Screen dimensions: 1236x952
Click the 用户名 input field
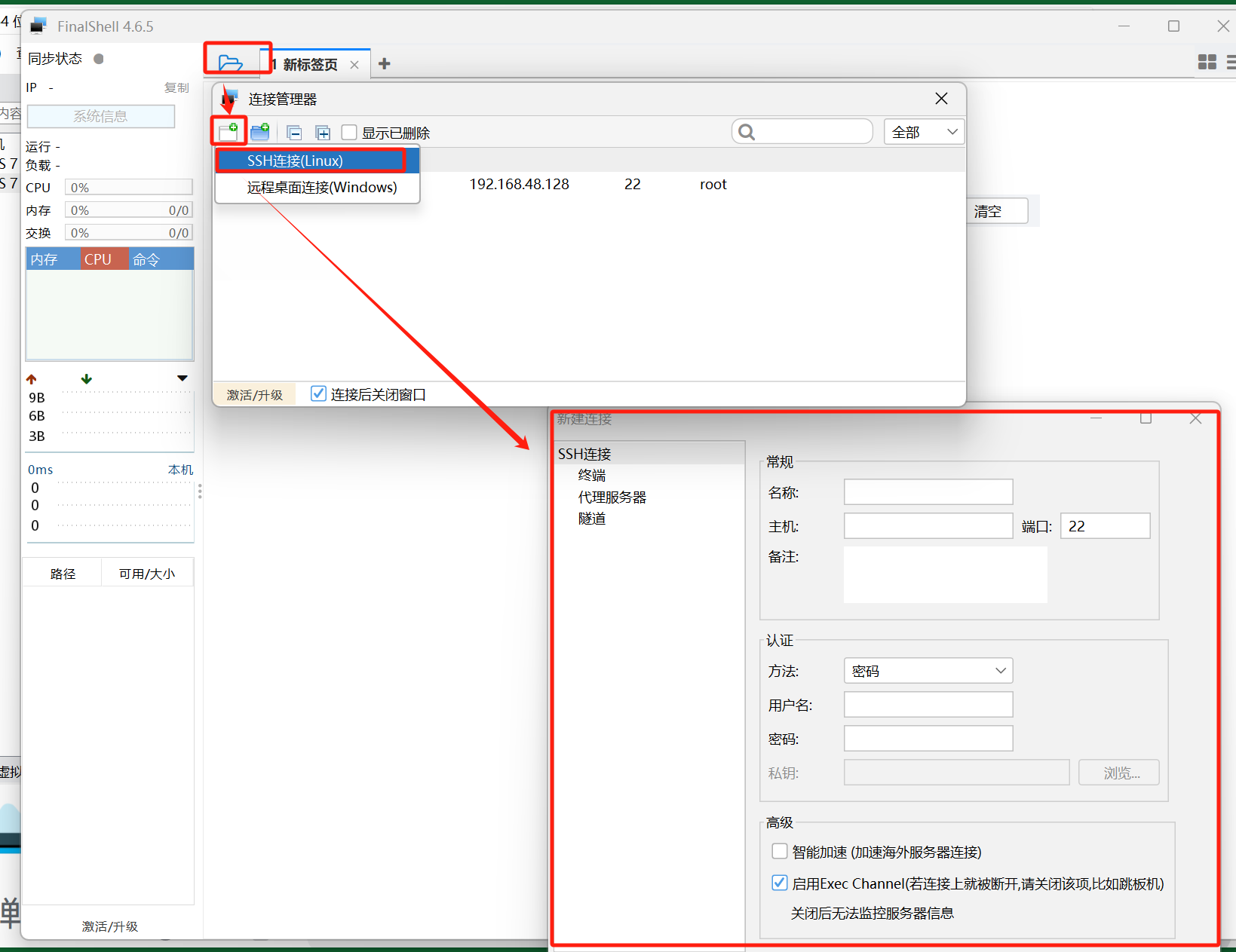928,705
